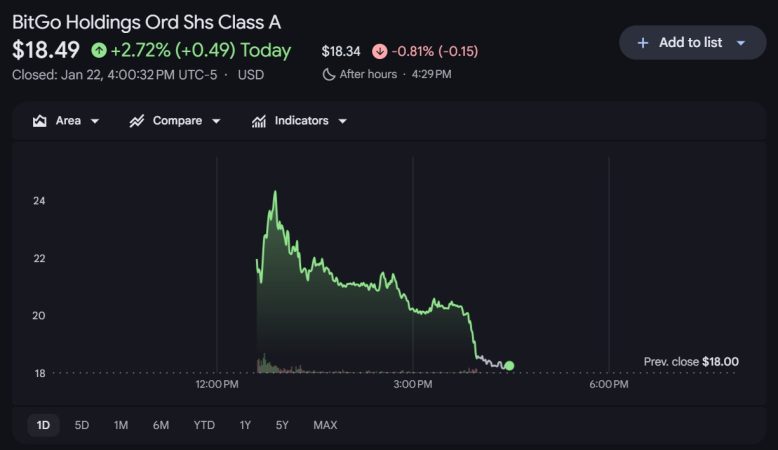This screenshot has width=778, height=450.
Task: Click the green endpoint dot on the chart
Action: pos(509,366)
